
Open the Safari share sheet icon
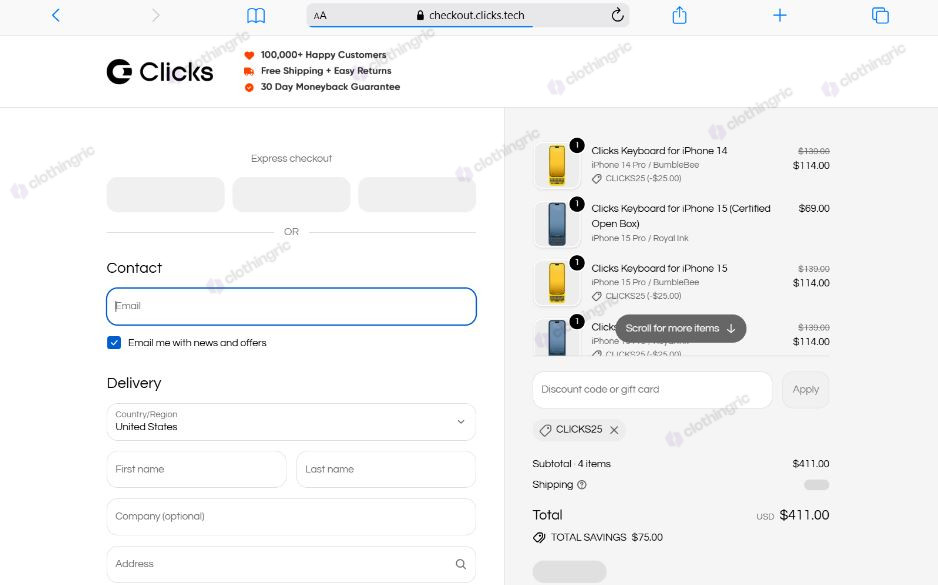(679, 15)
